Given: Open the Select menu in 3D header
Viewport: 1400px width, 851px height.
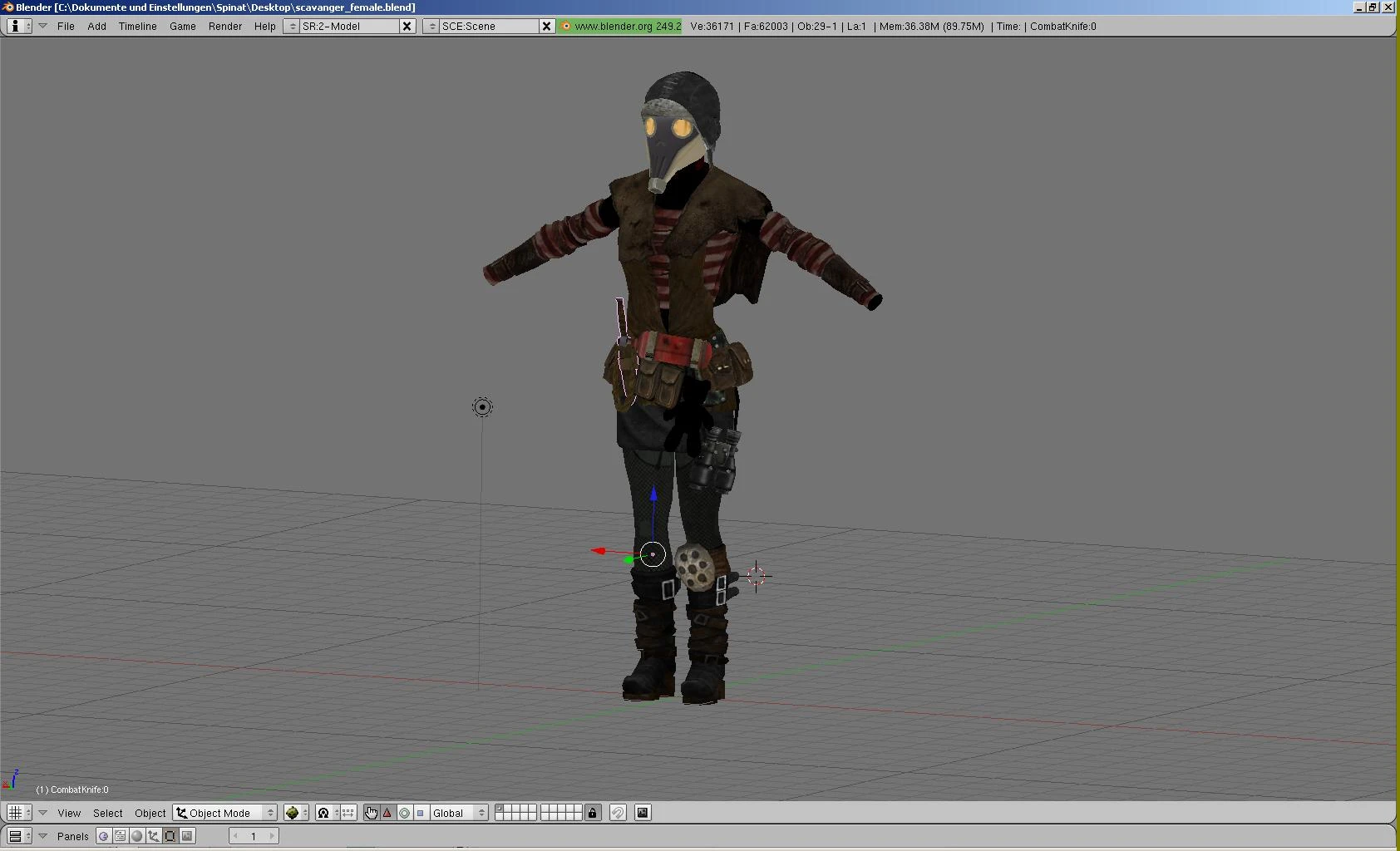Looking at the screenshot, I should click(x=108, y=813).
